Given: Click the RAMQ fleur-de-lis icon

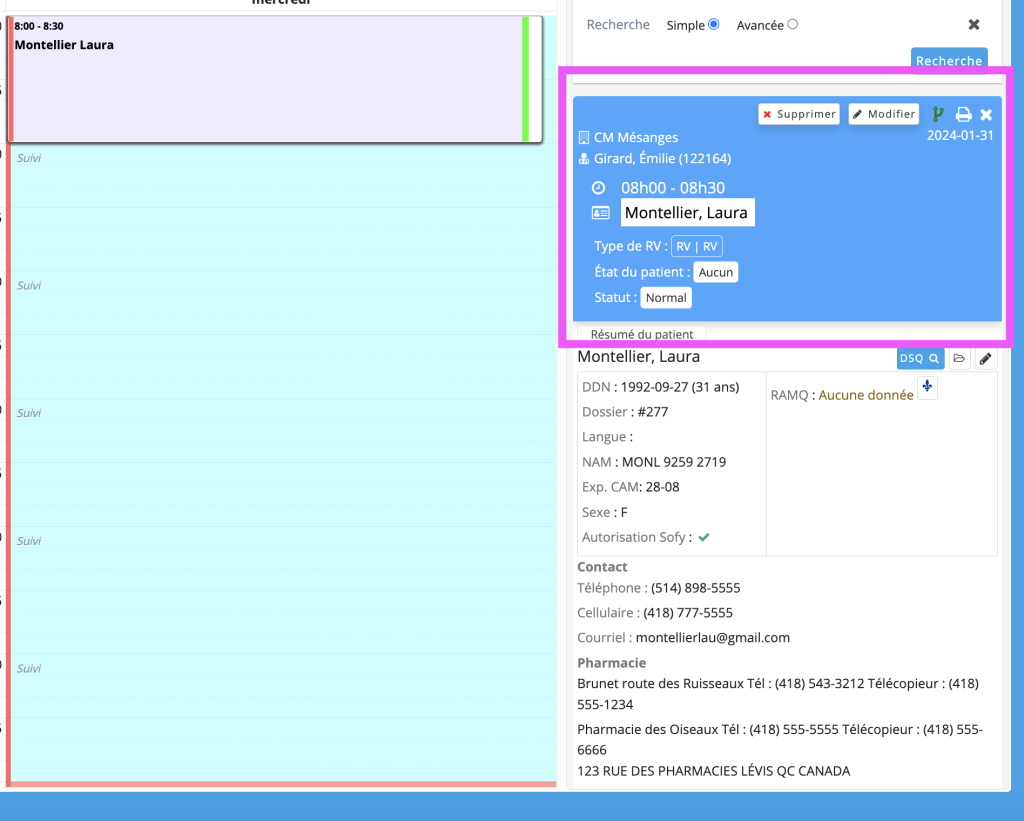Looking at the screenshot, I should coord(927,388).
